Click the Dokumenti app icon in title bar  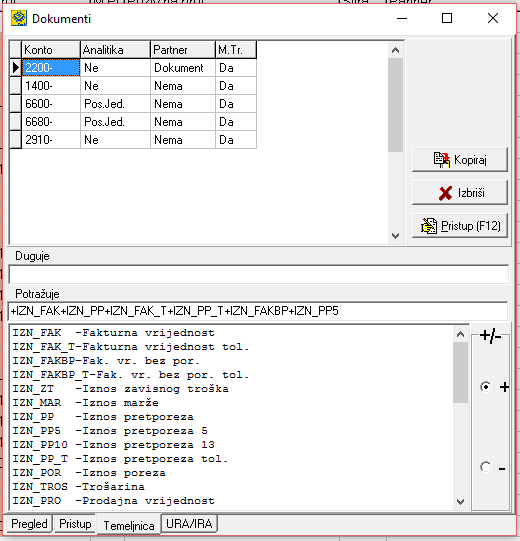click(19, 18)
